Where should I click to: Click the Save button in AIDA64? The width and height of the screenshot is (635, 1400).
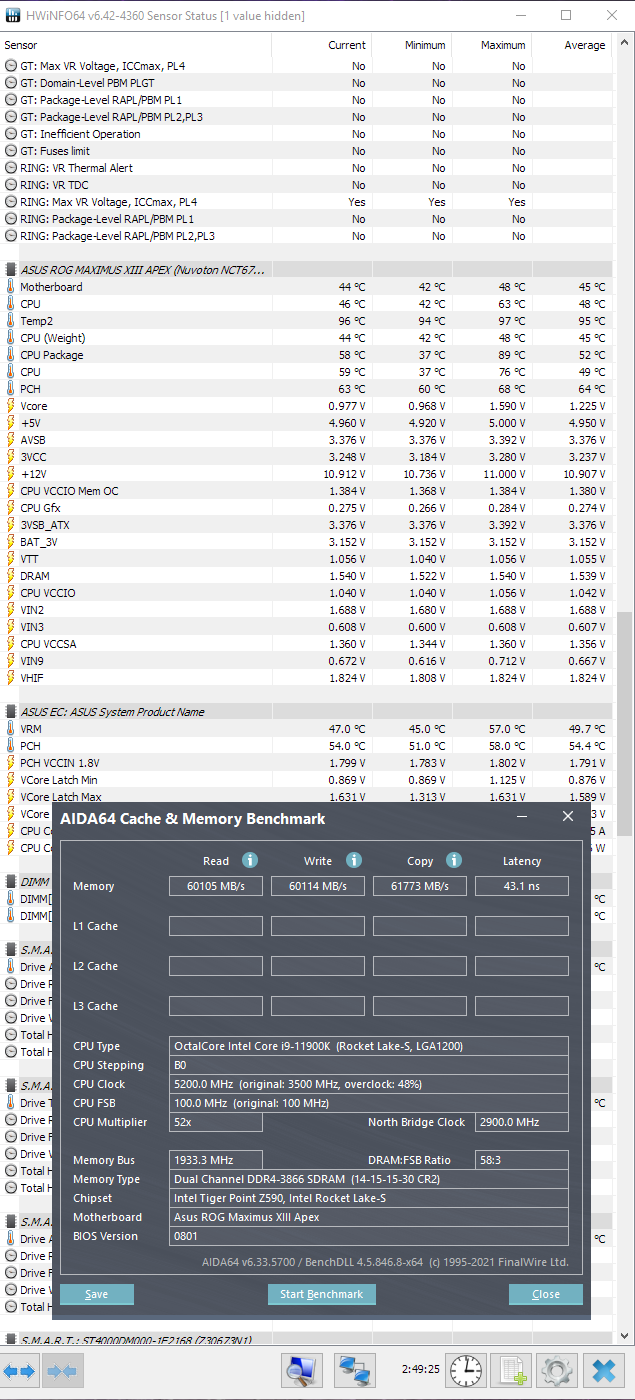pos(97,1294)
